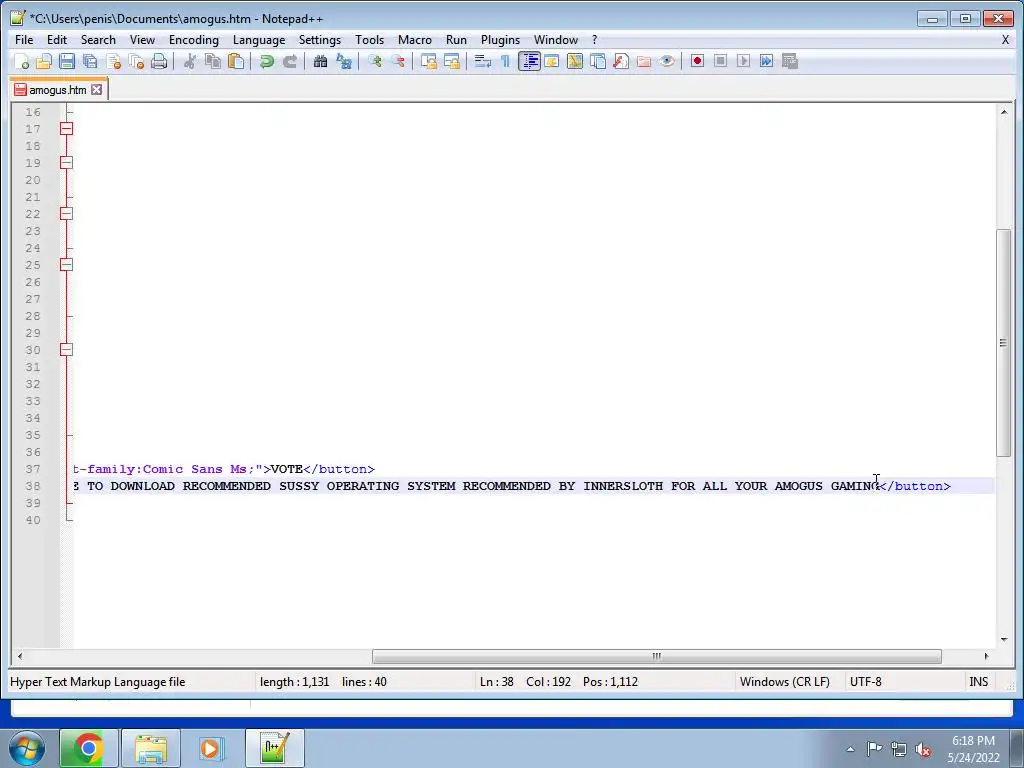
Task: Click the word VOTE on line 37
Action: 287,469
